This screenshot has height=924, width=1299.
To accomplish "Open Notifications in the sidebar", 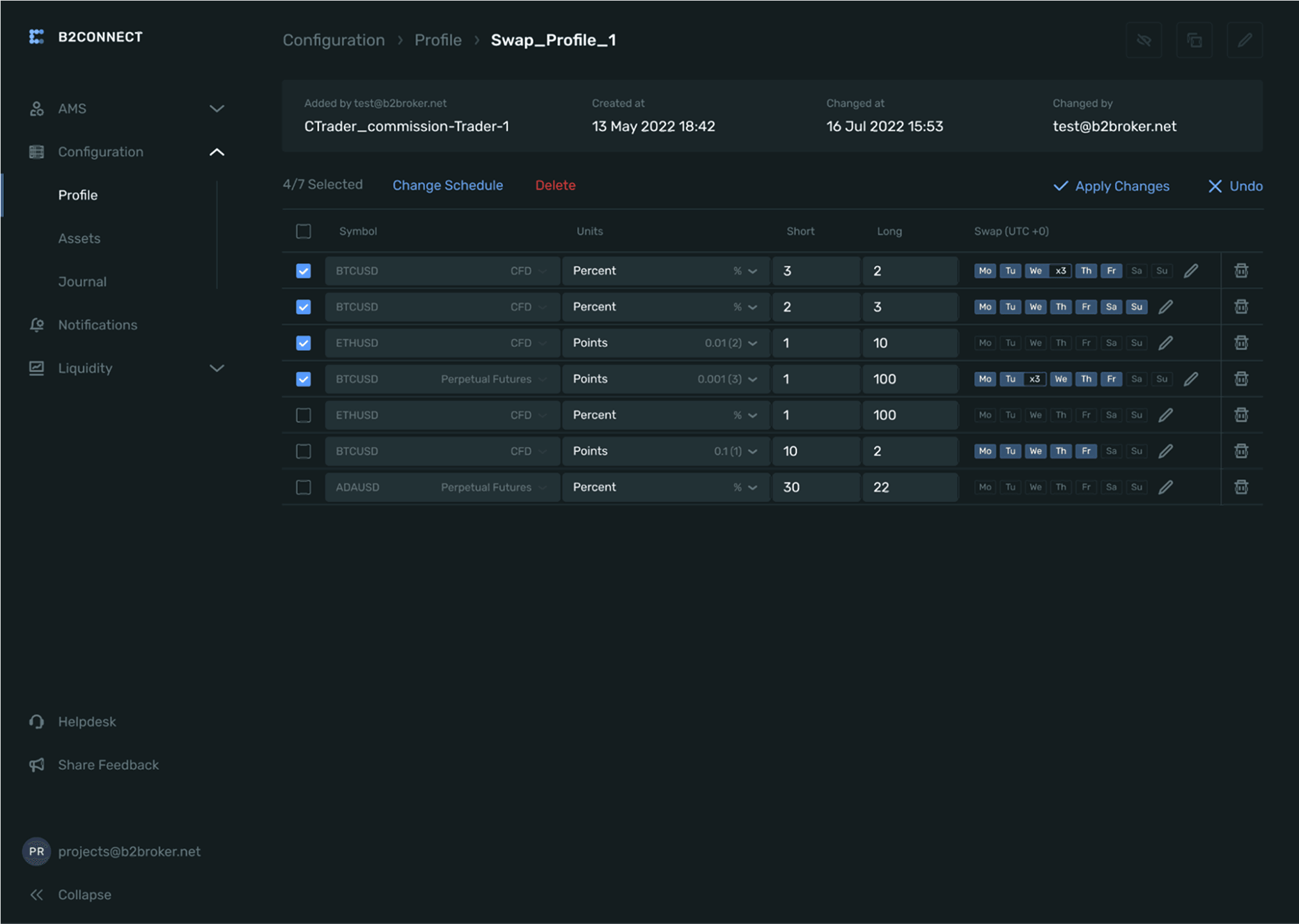I will pyautogui.click(x=98, y=325).
